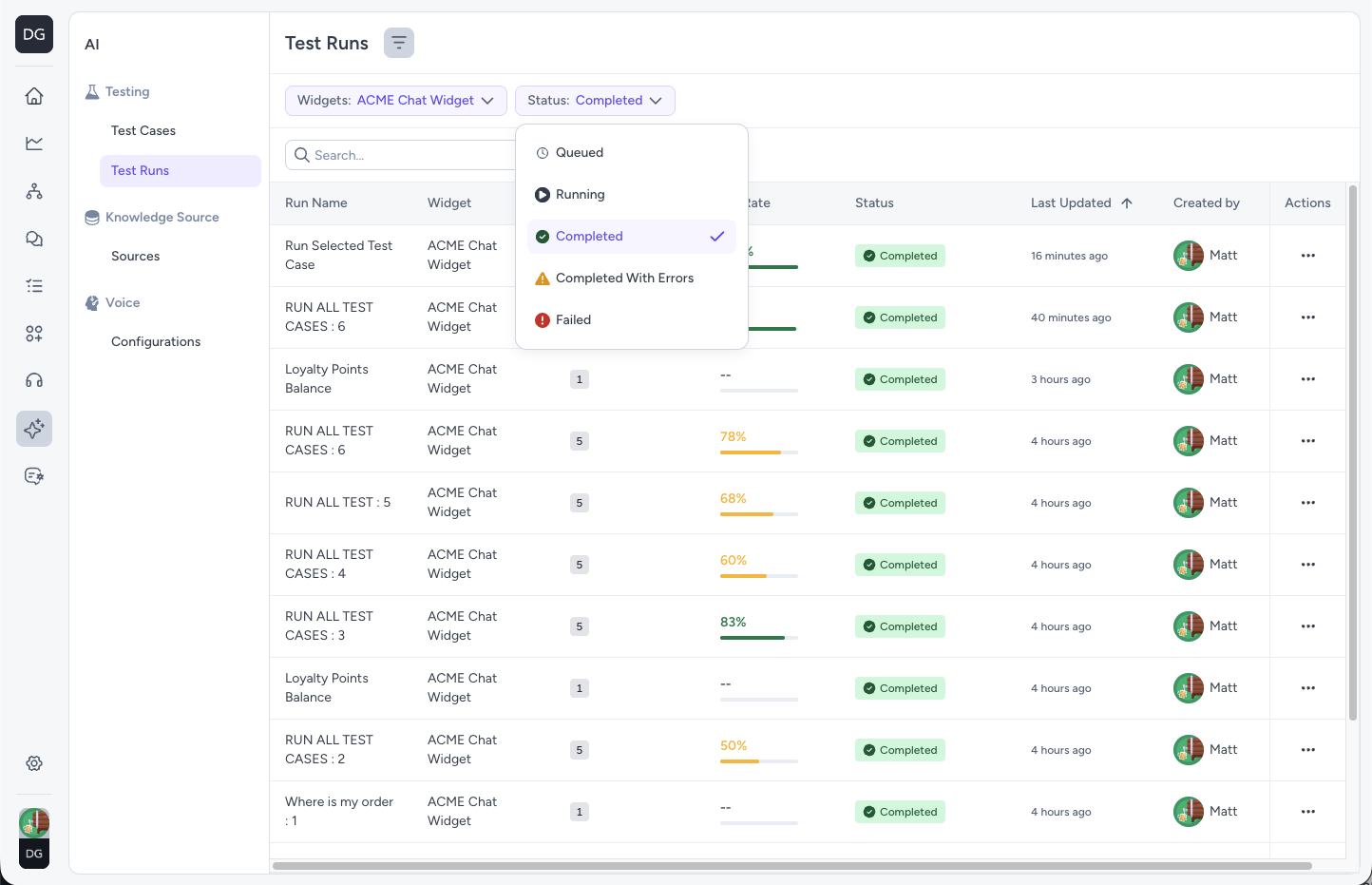Select Test Runs in sidebar
This screenshot has height=885, width=1372.
[181, 171]
